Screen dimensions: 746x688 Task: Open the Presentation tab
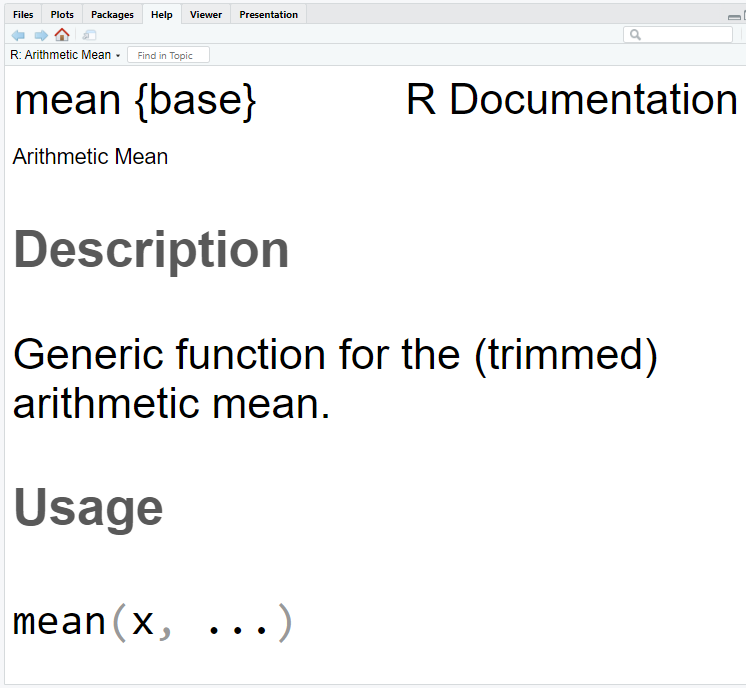pyautogui.click(x=268, y=15)
